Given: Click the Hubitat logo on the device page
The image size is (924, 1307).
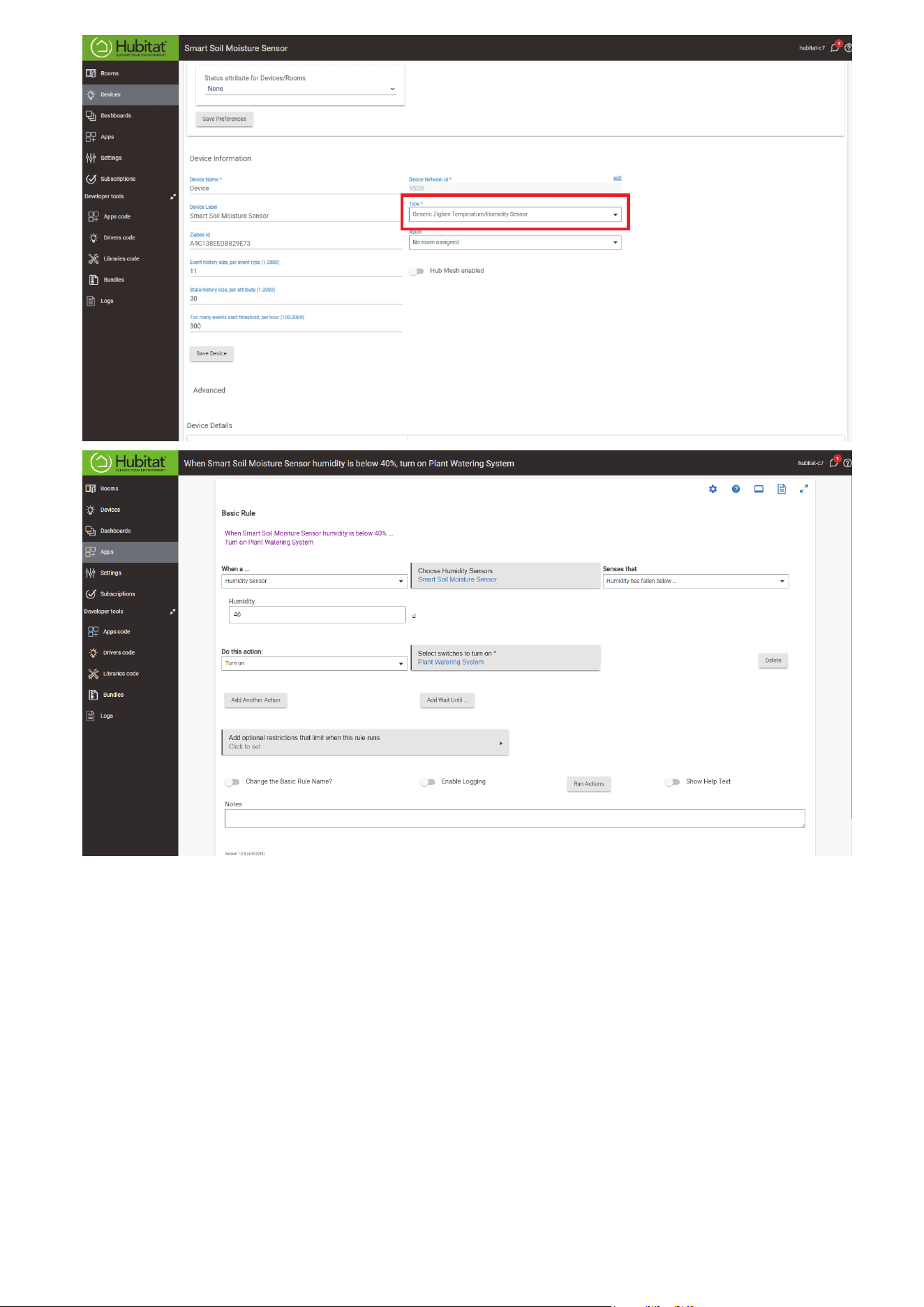Looking at the screenshot, I should point(131,47).
